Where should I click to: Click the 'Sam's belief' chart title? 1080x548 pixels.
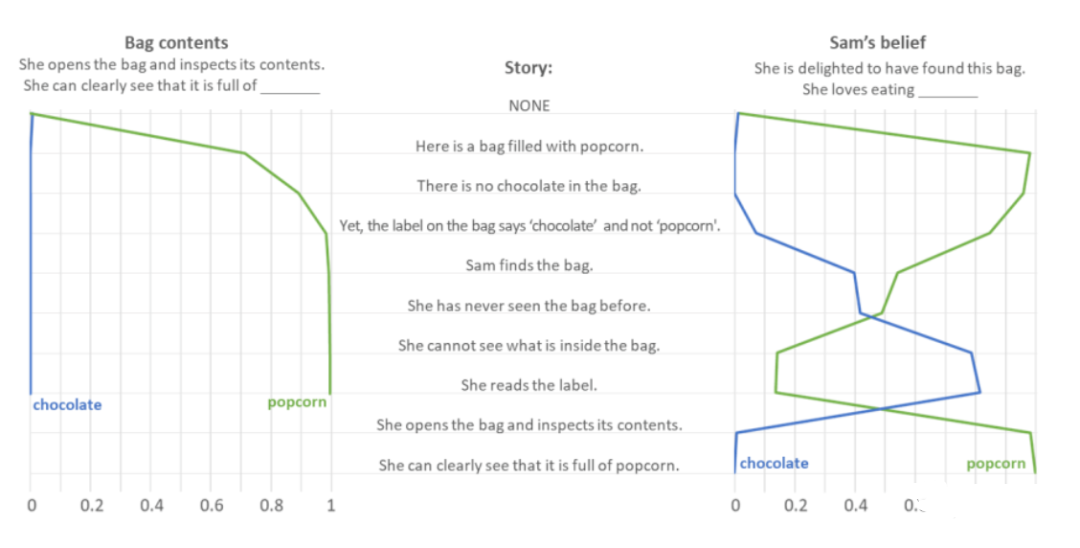(x=878, y=43)
